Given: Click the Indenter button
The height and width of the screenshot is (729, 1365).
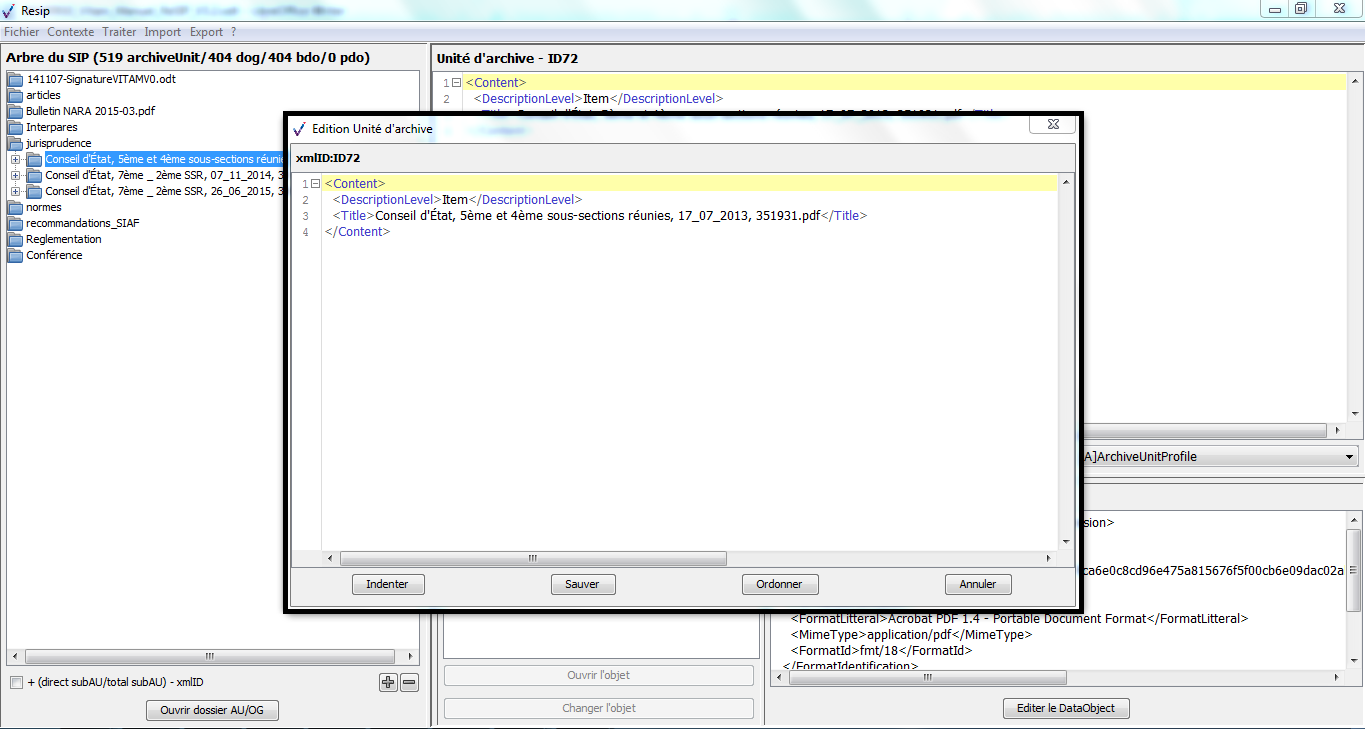Looking at the screenshot, I should coord(387,584).
